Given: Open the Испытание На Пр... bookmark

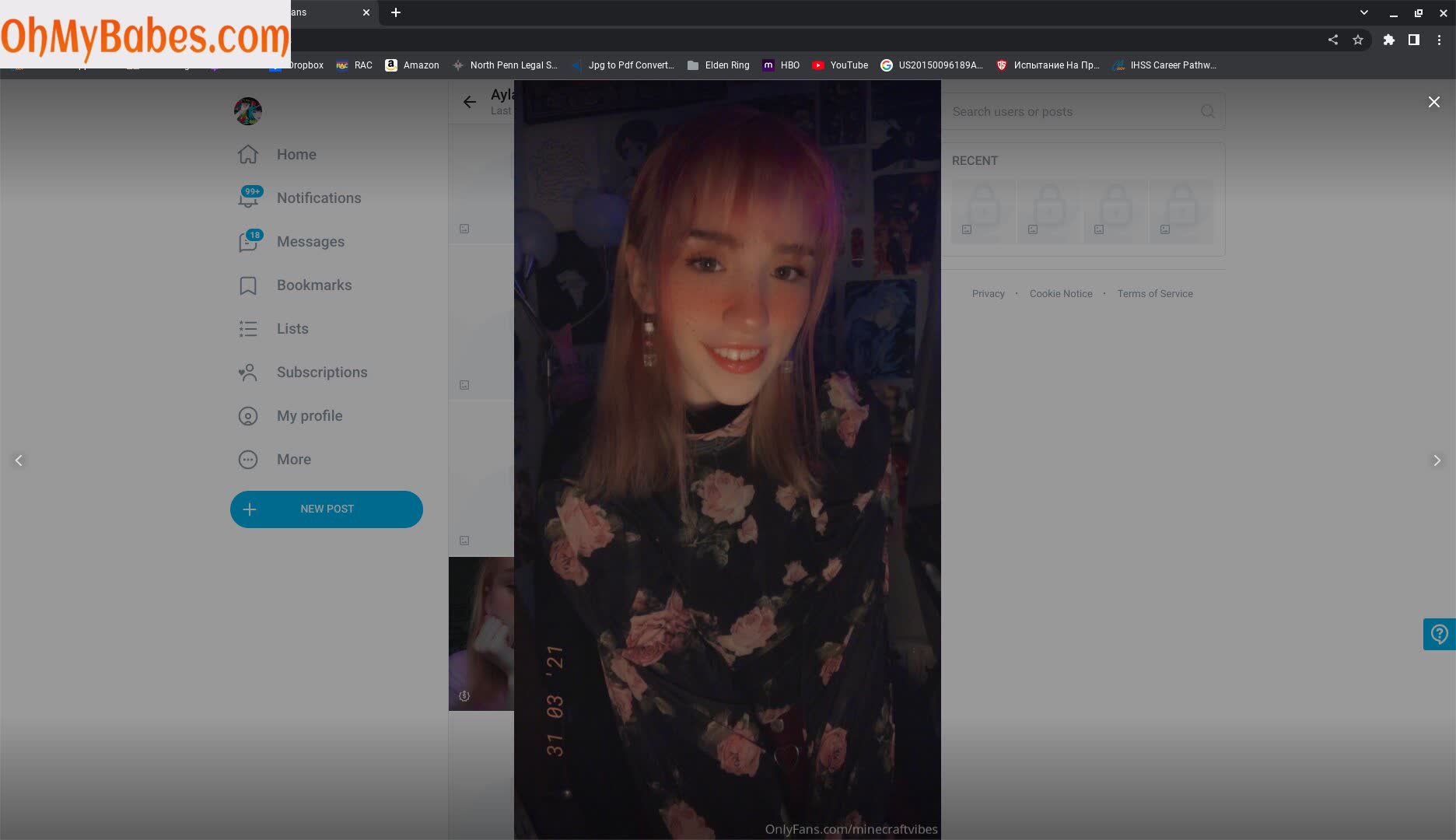Looking at the screenshot, I should coord(1048,65).
